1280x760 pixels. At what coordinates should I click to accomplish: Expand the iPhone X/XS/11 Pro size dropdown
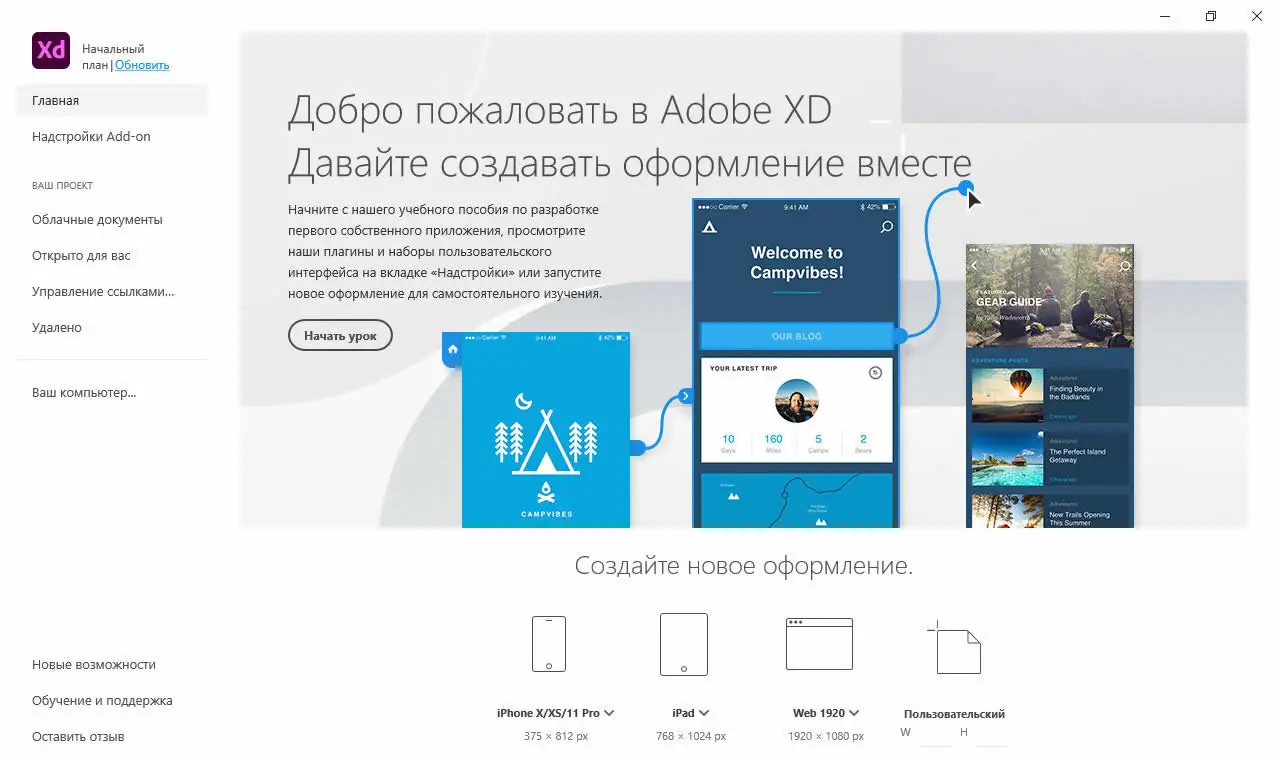(609, 713)
